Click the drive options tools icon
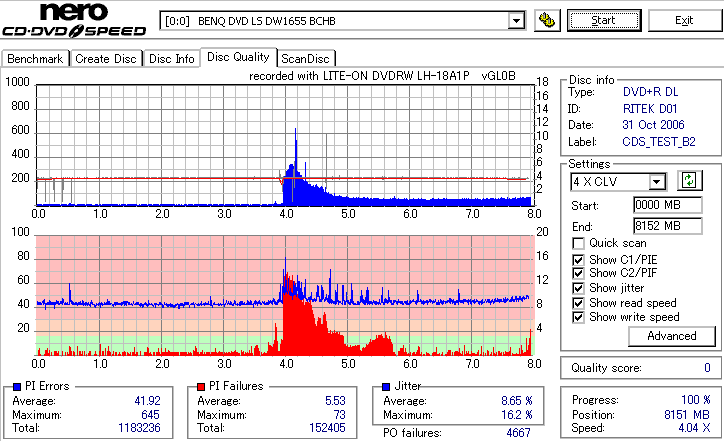Screen dimensions: 724x441 [547, 21]
